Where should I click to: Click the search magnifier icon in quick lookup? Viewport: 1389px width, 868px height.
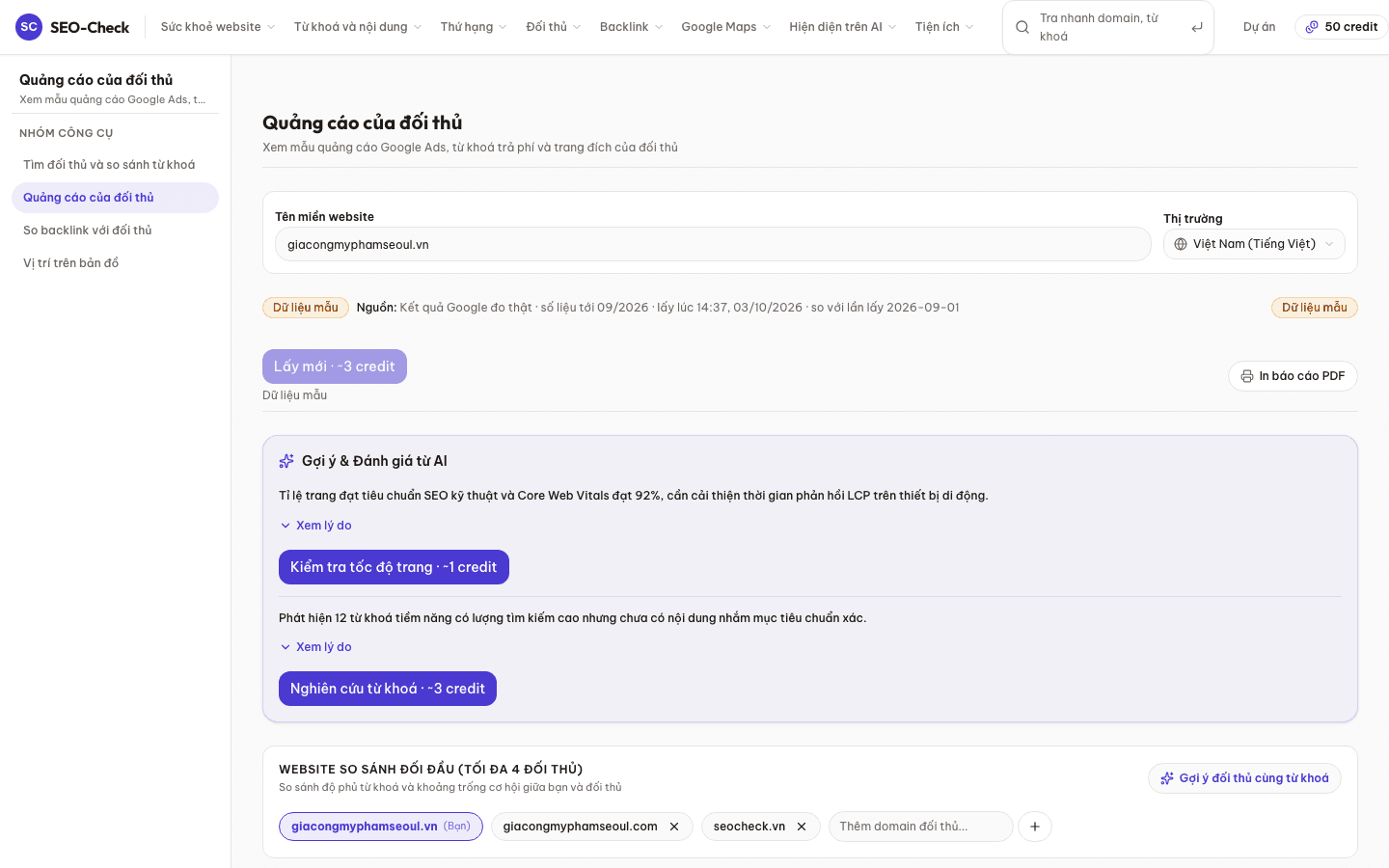[1022, 27]
